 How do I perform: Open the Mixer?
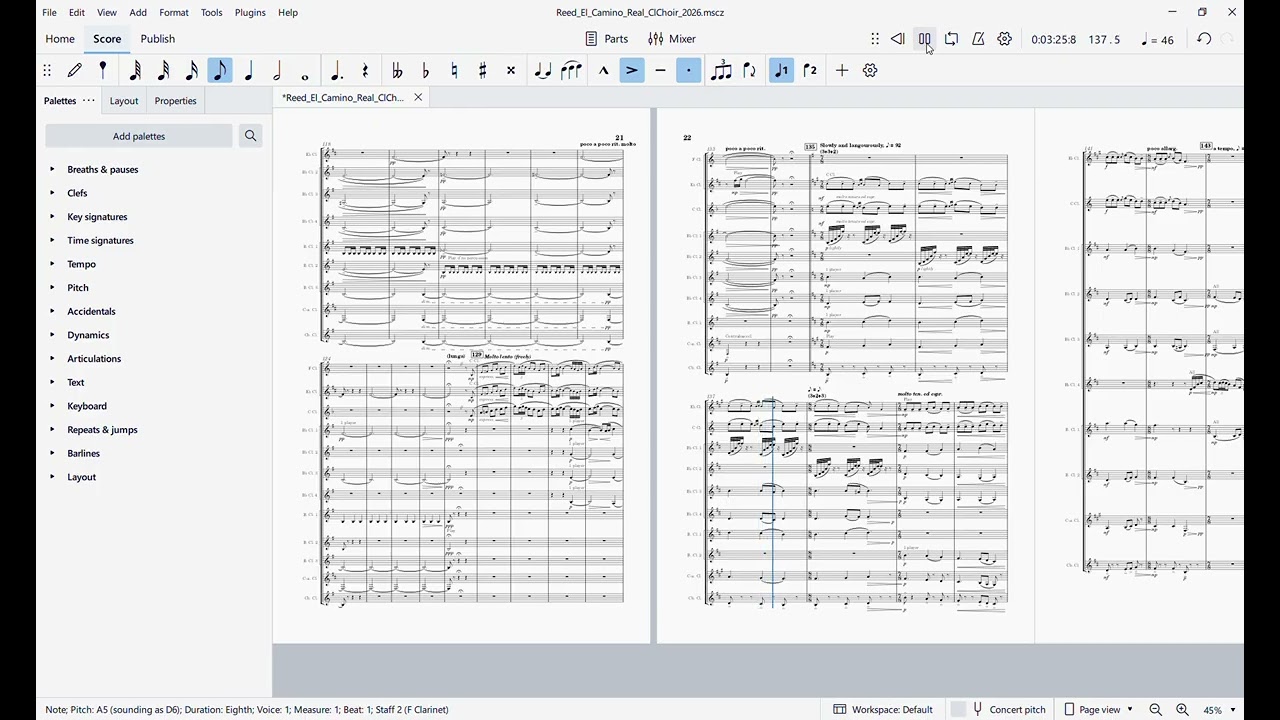click(x=672, y=39)
